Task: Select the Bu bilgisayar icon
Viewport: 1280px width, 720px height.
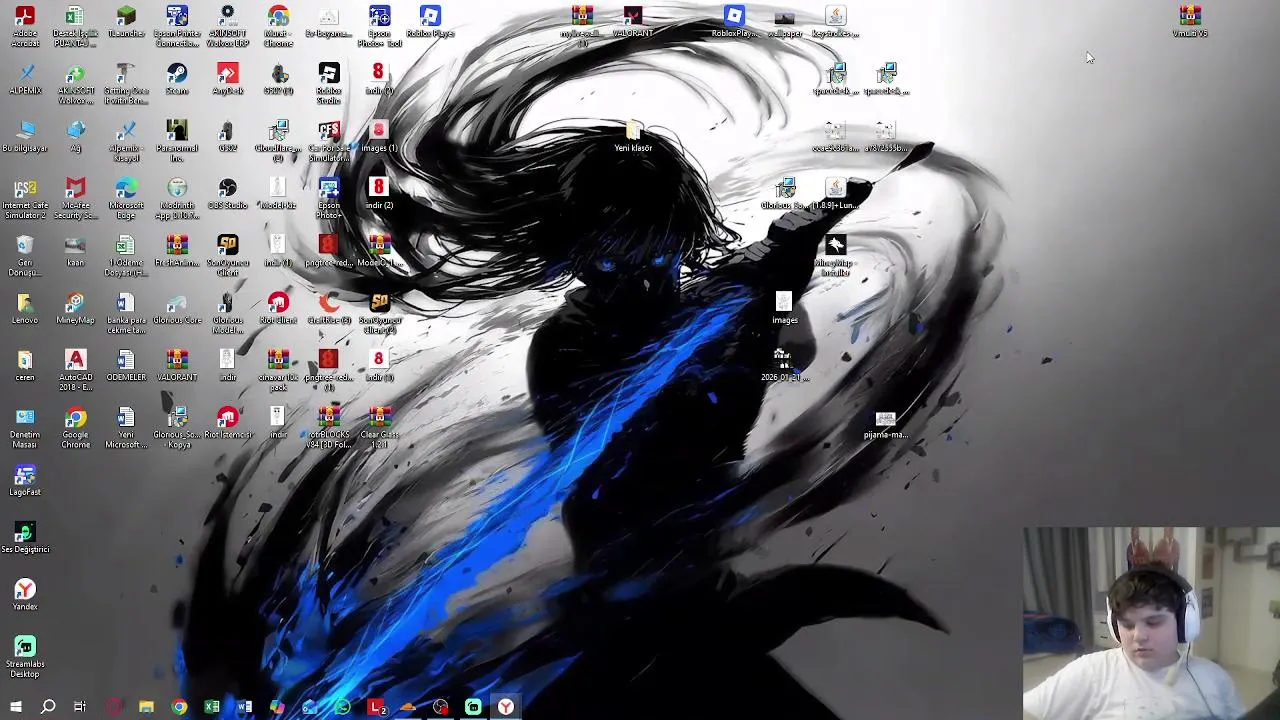Action: pyautogui.click(x=25, y=137)
